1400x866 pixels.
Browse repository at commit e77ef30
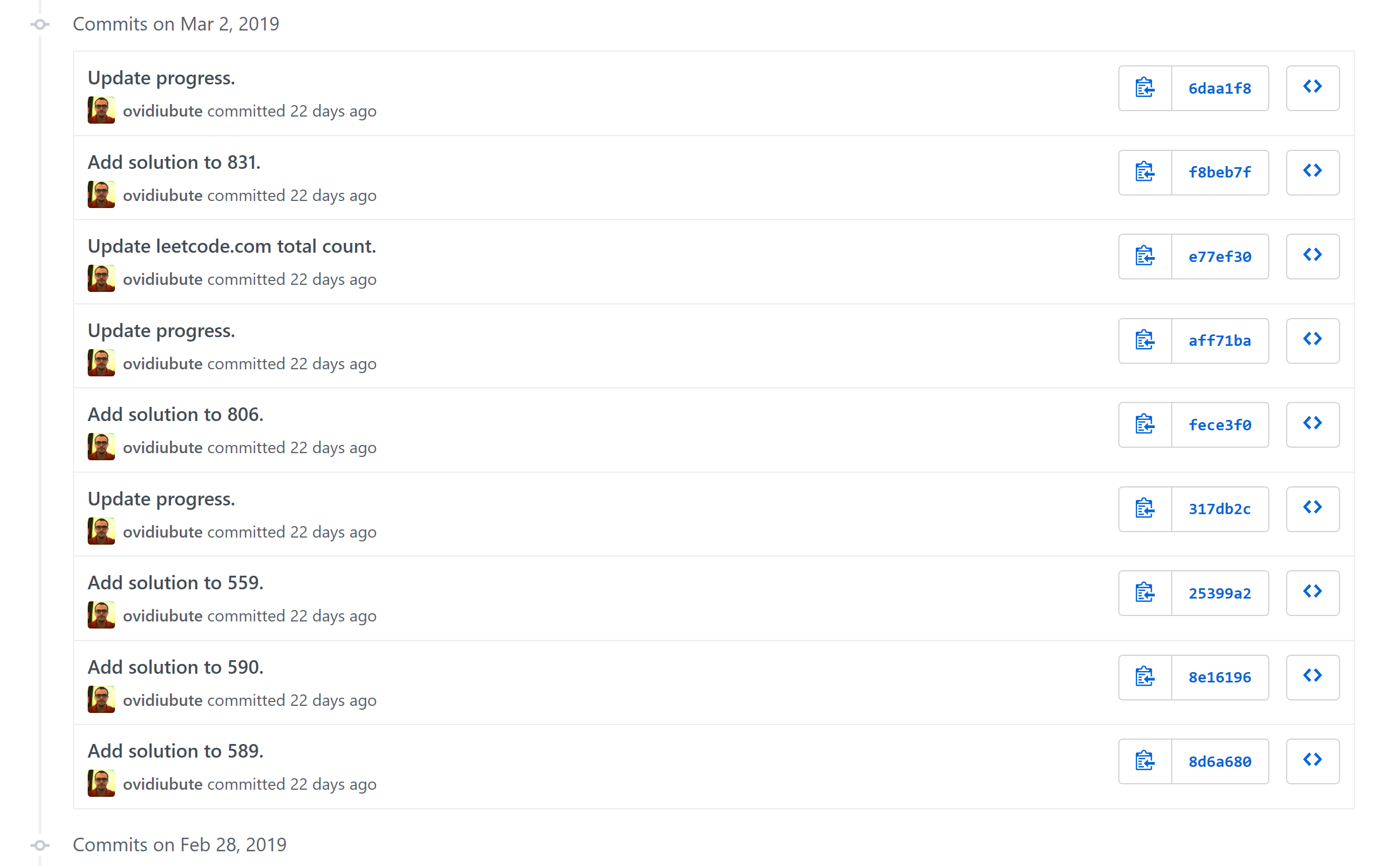tap(1312, 257)
